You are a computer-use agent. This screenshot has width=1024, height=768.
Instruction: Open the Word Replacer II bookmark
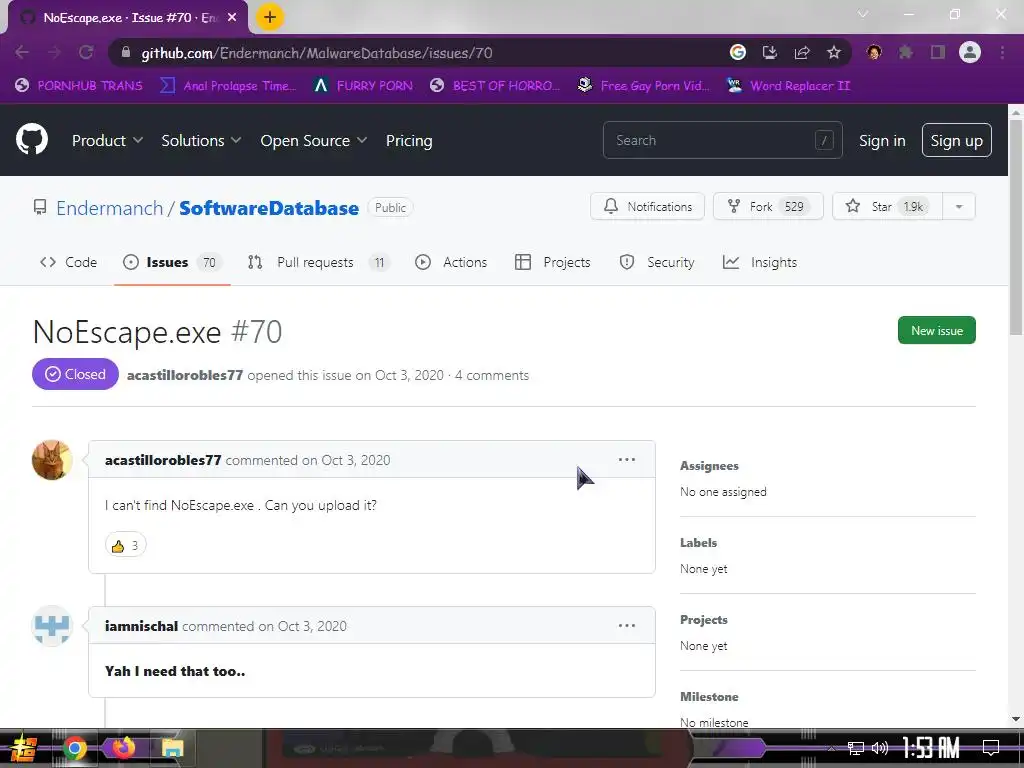click(x=789, y=86)
